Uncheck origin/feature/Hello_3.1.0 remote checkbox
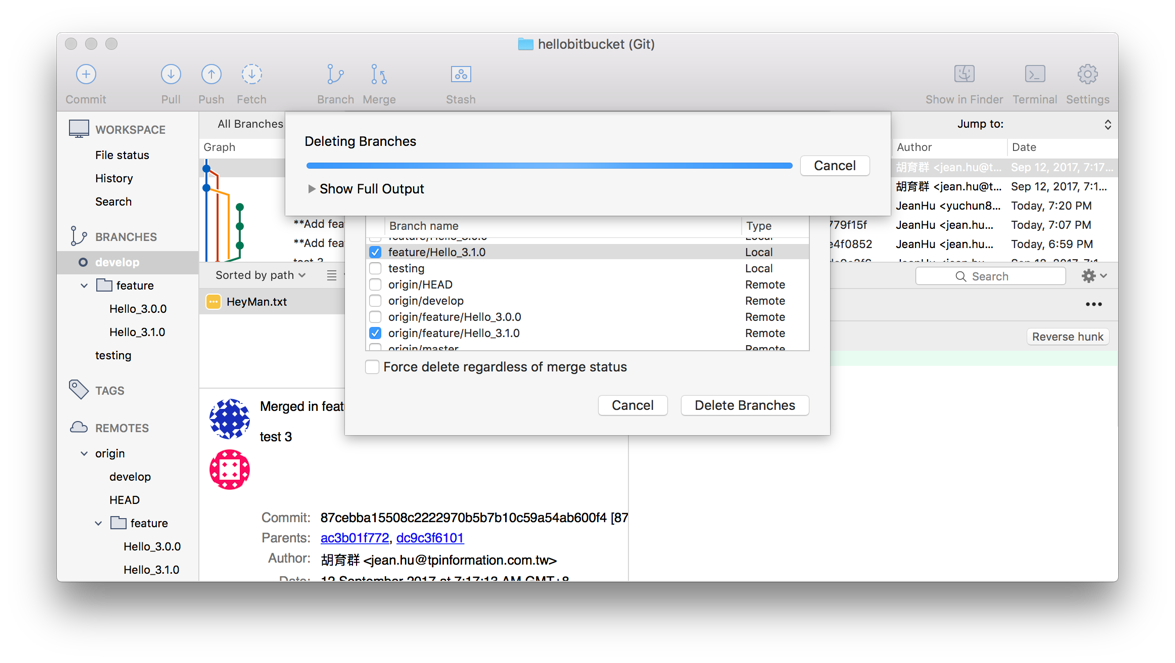Screen dimensions: 1175x663 [x=375, y=333]
